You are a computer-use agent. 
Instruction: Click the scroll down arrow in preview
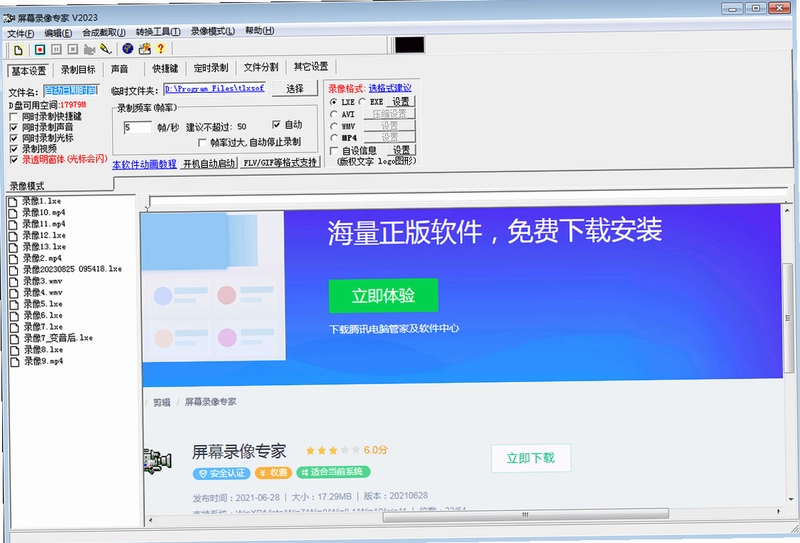(x=791, y=499)
